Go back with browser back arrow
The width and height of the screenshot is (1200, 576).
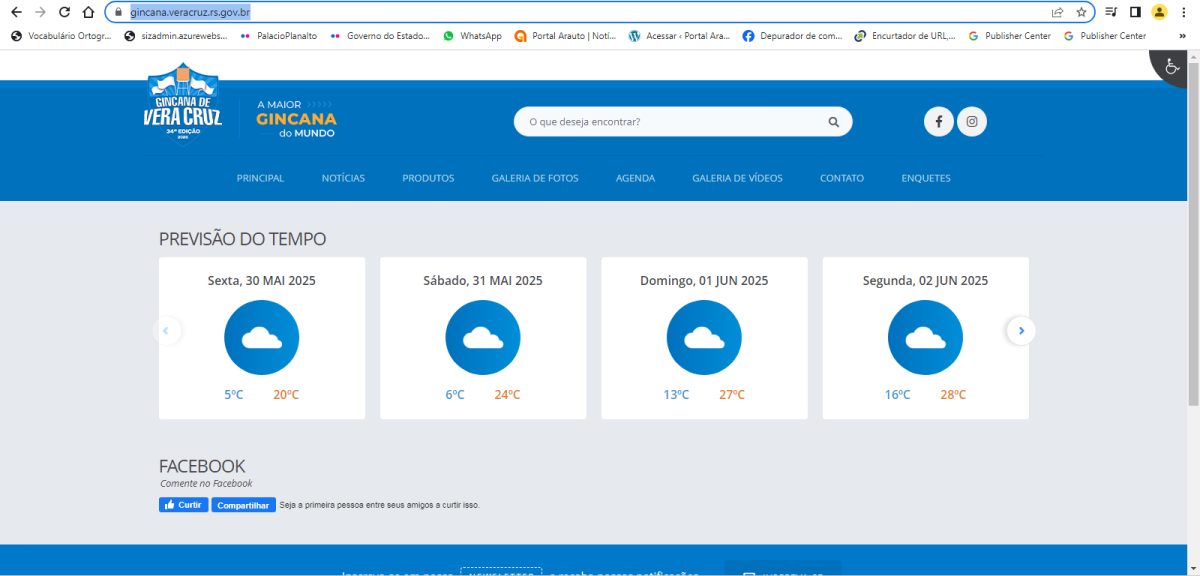tap(15, 12)
